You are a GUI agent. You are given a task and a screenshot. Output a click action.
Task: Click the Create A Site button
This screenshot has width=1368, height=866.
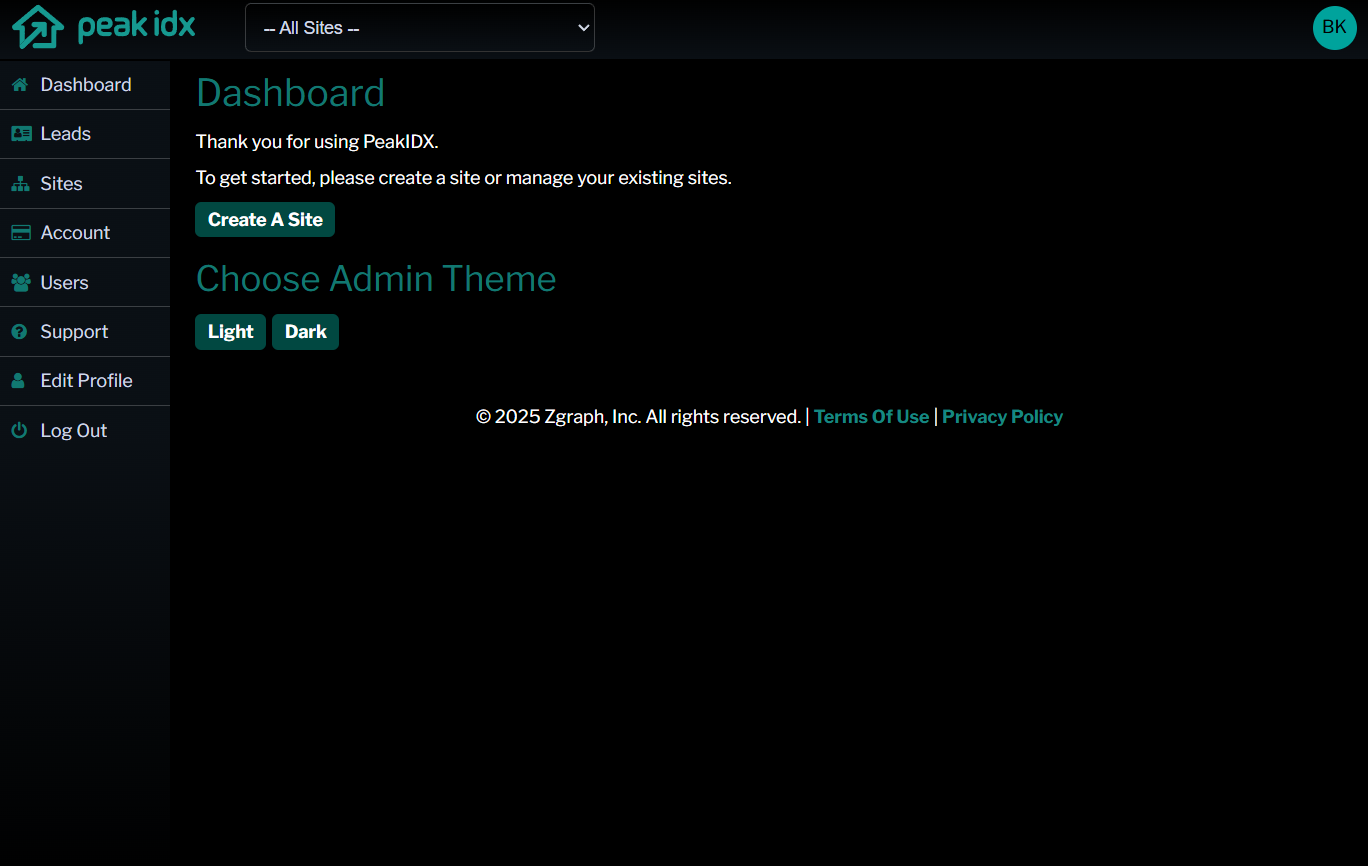click(x=264, y=219)
